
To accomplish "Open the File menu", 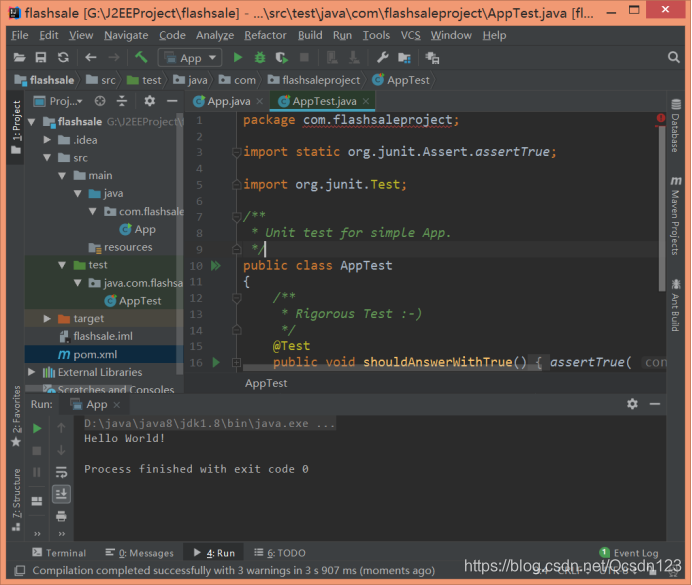I will click(x=20, y=35).
